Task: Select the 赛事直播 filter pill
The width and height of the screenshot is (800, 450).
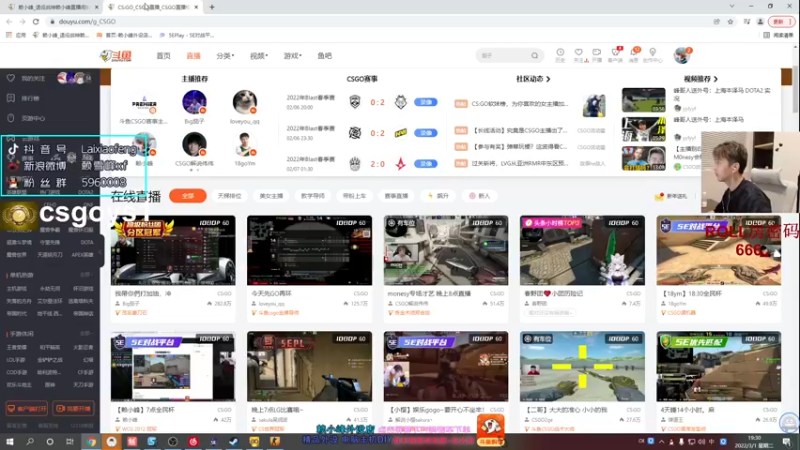Action: [396, 196]
